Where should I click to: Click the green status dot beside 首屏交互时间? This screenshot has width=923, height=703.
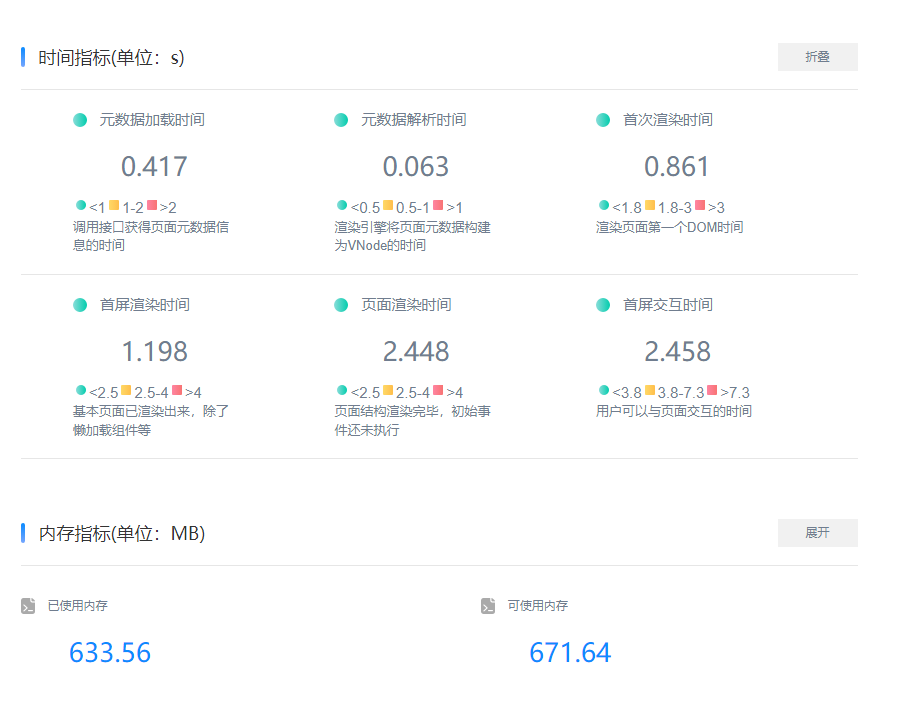tap(603, 305)
